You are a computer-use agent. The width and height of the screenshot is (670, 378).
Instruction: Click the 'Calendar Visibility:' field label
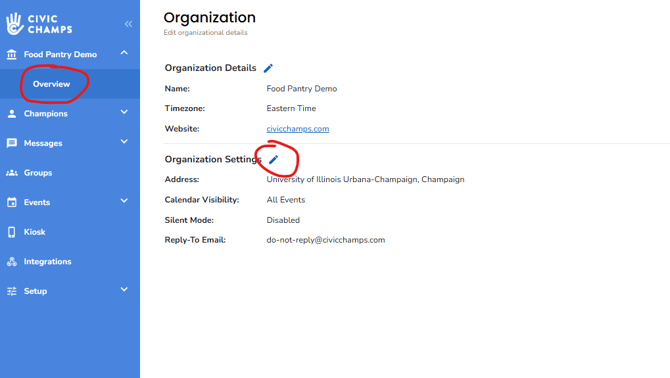[202, 199]
